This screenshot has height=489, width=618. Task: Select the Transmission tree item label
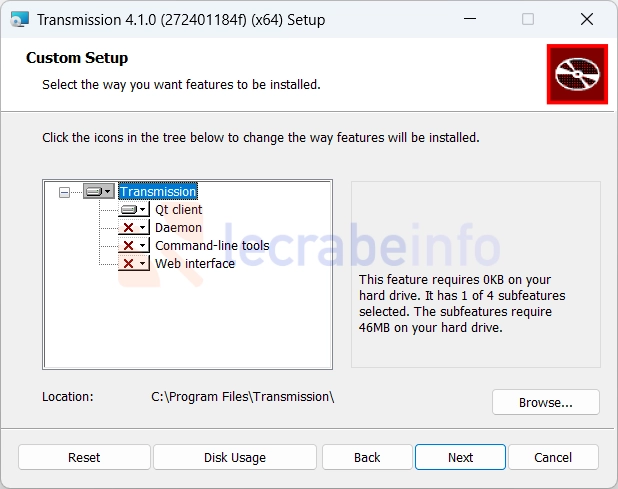157,191
